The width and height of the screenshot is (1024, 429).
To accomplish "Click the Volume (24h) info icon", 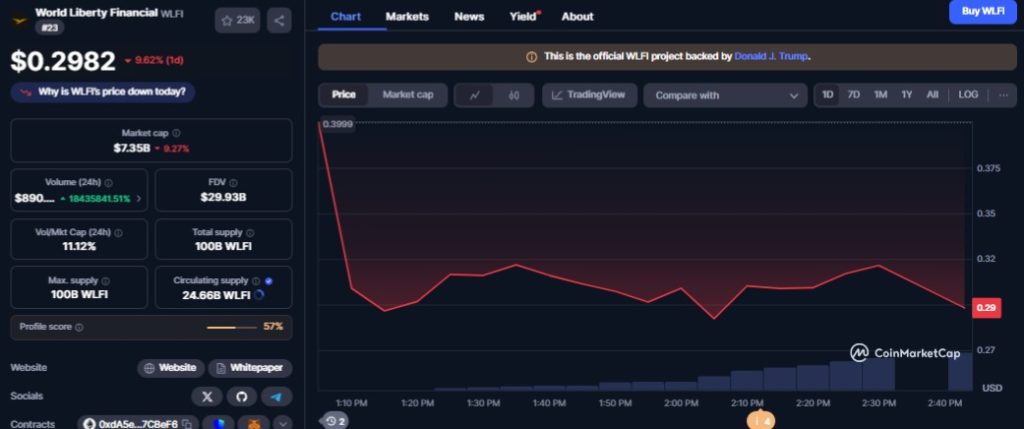I will (x=108, y=183).
